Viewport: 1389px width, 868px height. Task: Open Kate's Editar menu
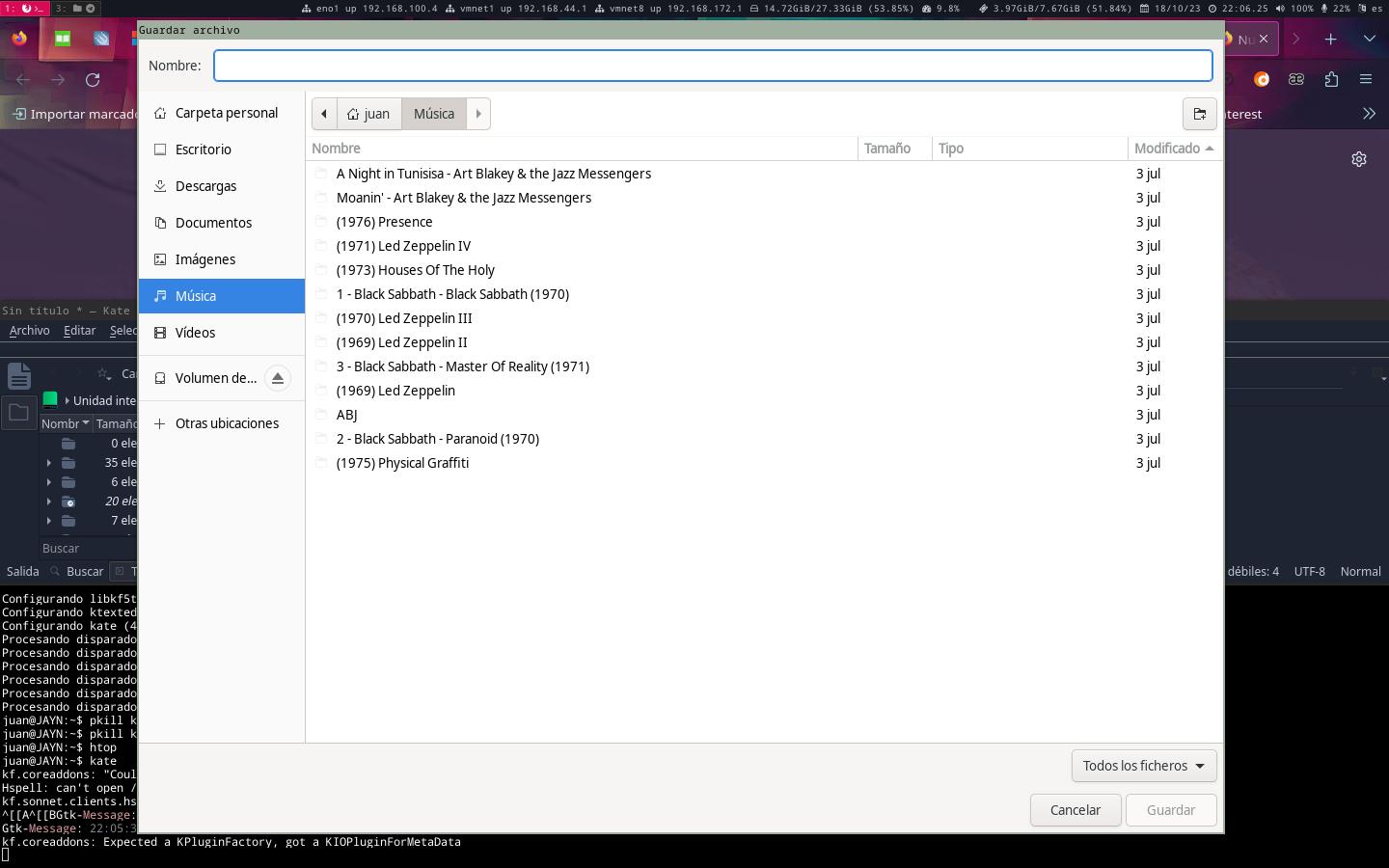pos(79,330)
